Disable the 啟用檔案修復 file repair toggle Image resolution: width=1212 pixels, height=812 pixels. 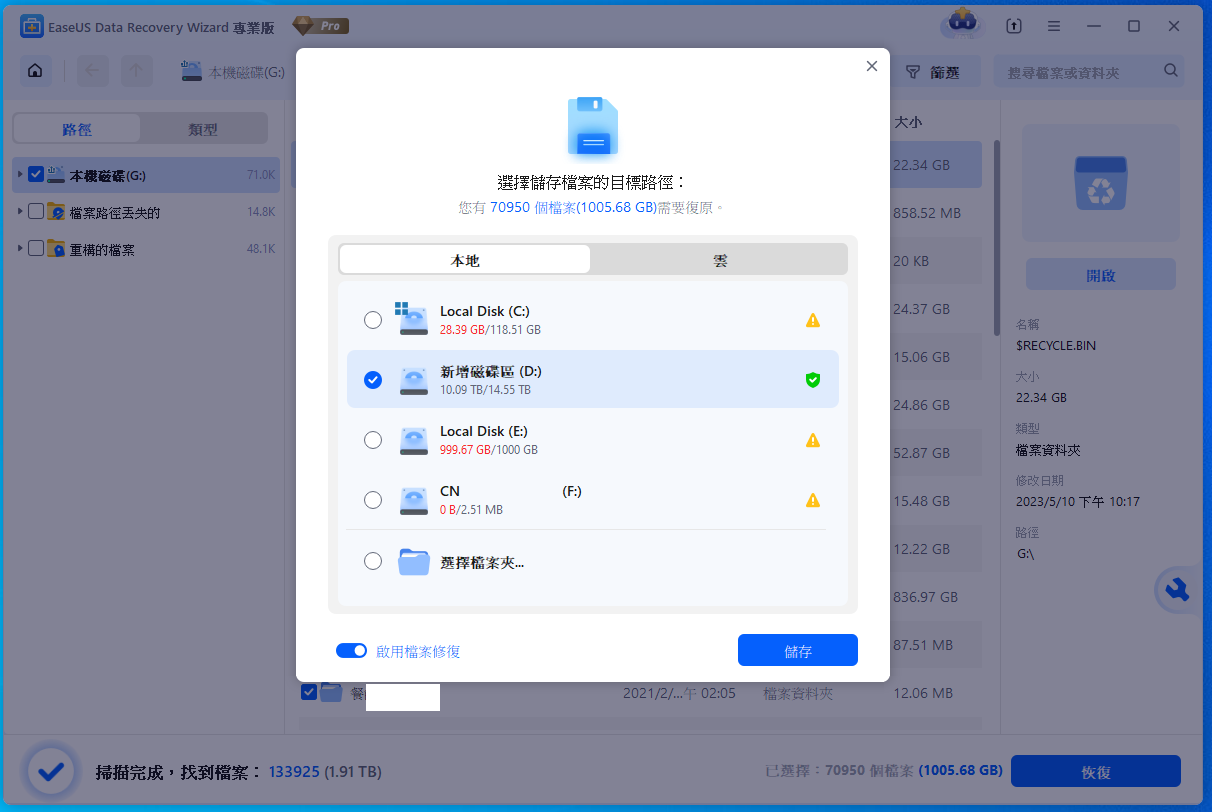(x=352, y=650)
